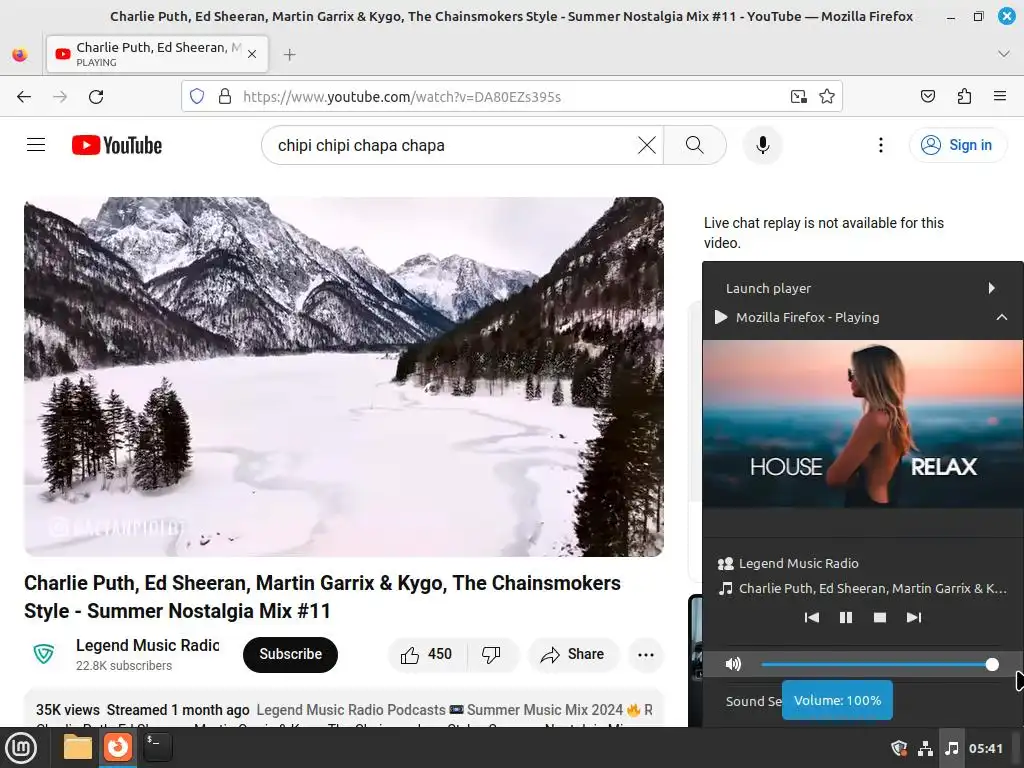Open YouTube settings three-dot menu
Screen dimensions: 1024x768
(x=880, y=145)
